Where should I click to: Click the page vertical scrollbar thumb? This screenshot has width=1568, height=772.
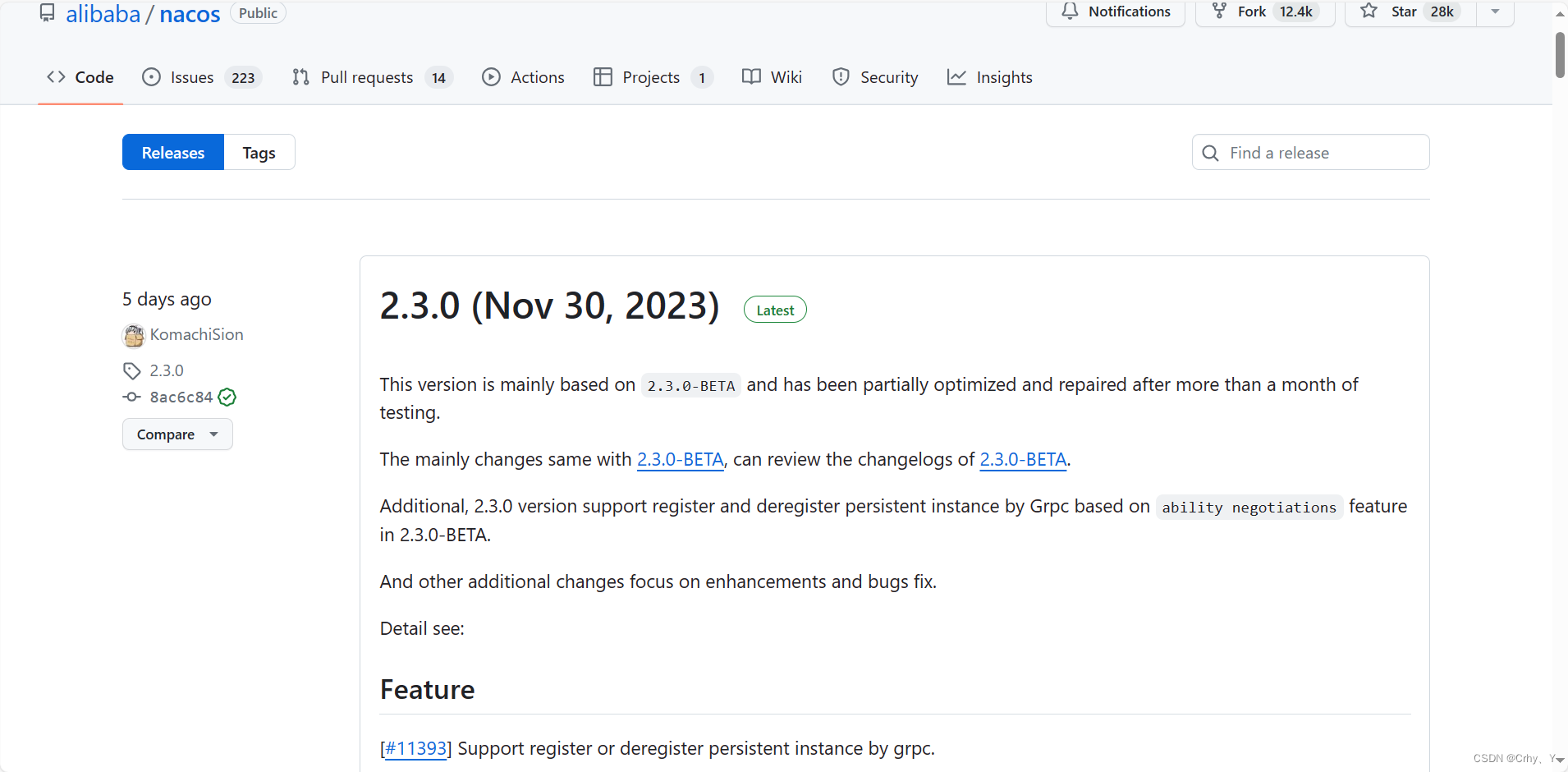[1560, 55]
